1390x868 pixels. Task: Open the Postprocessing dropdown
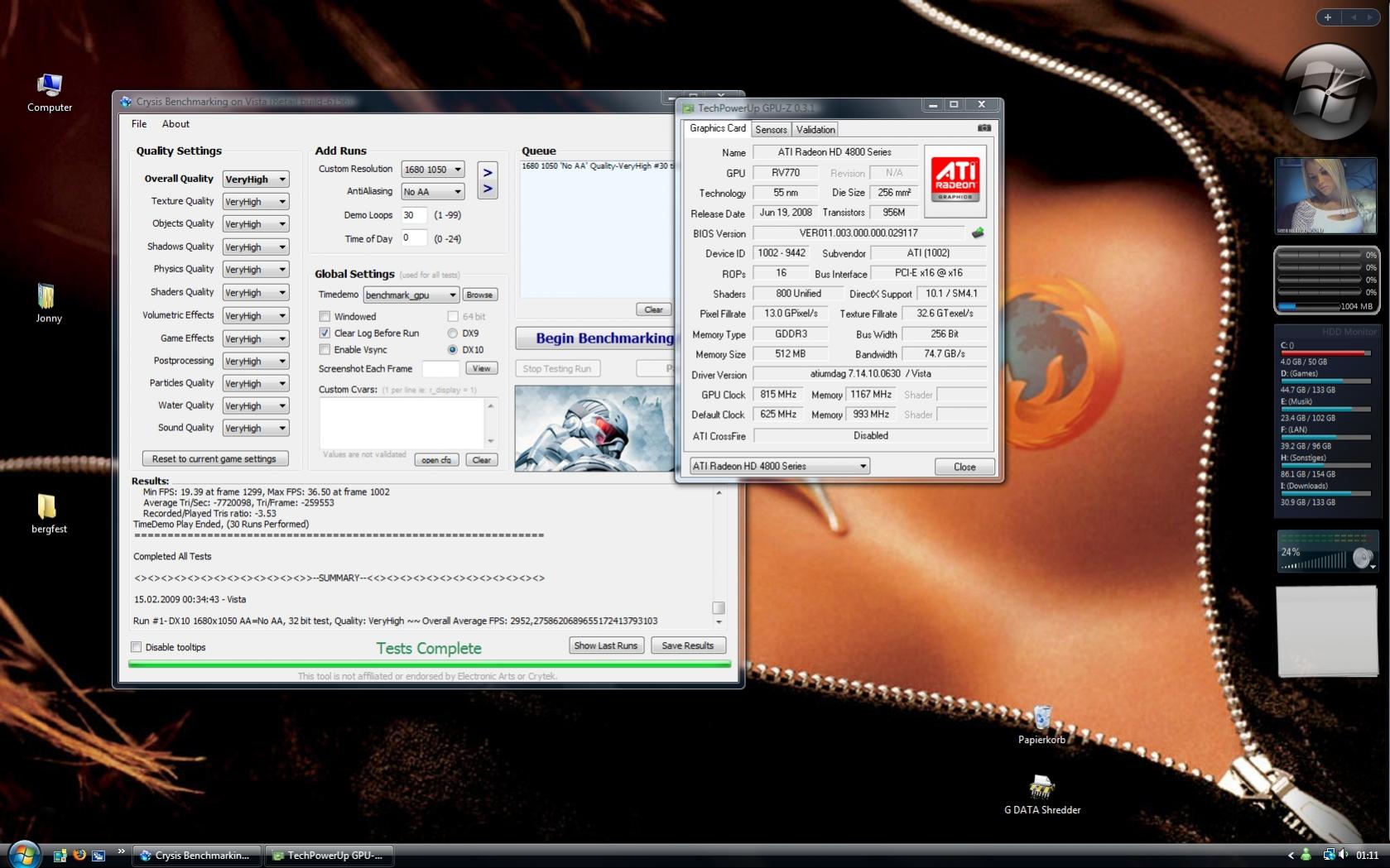(256, 362)
